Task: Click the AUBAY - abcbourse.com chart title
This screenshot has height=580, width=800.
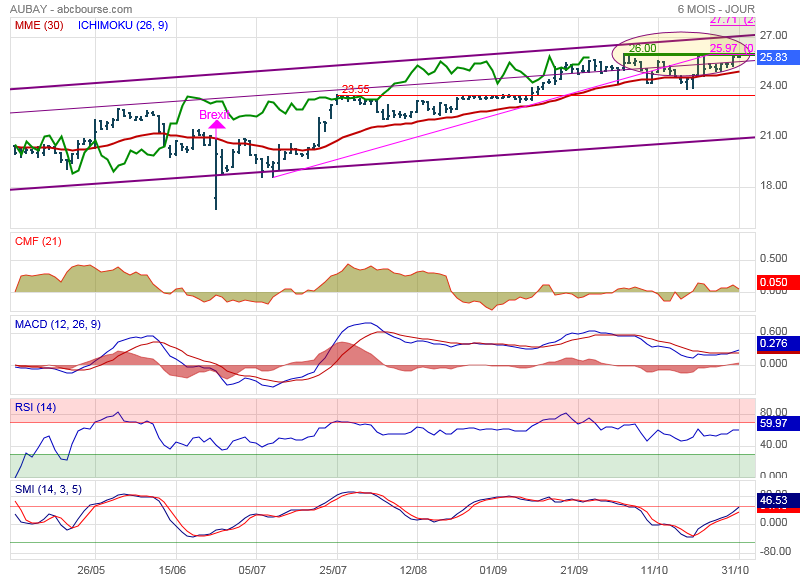Action: (x=71, y=9)
